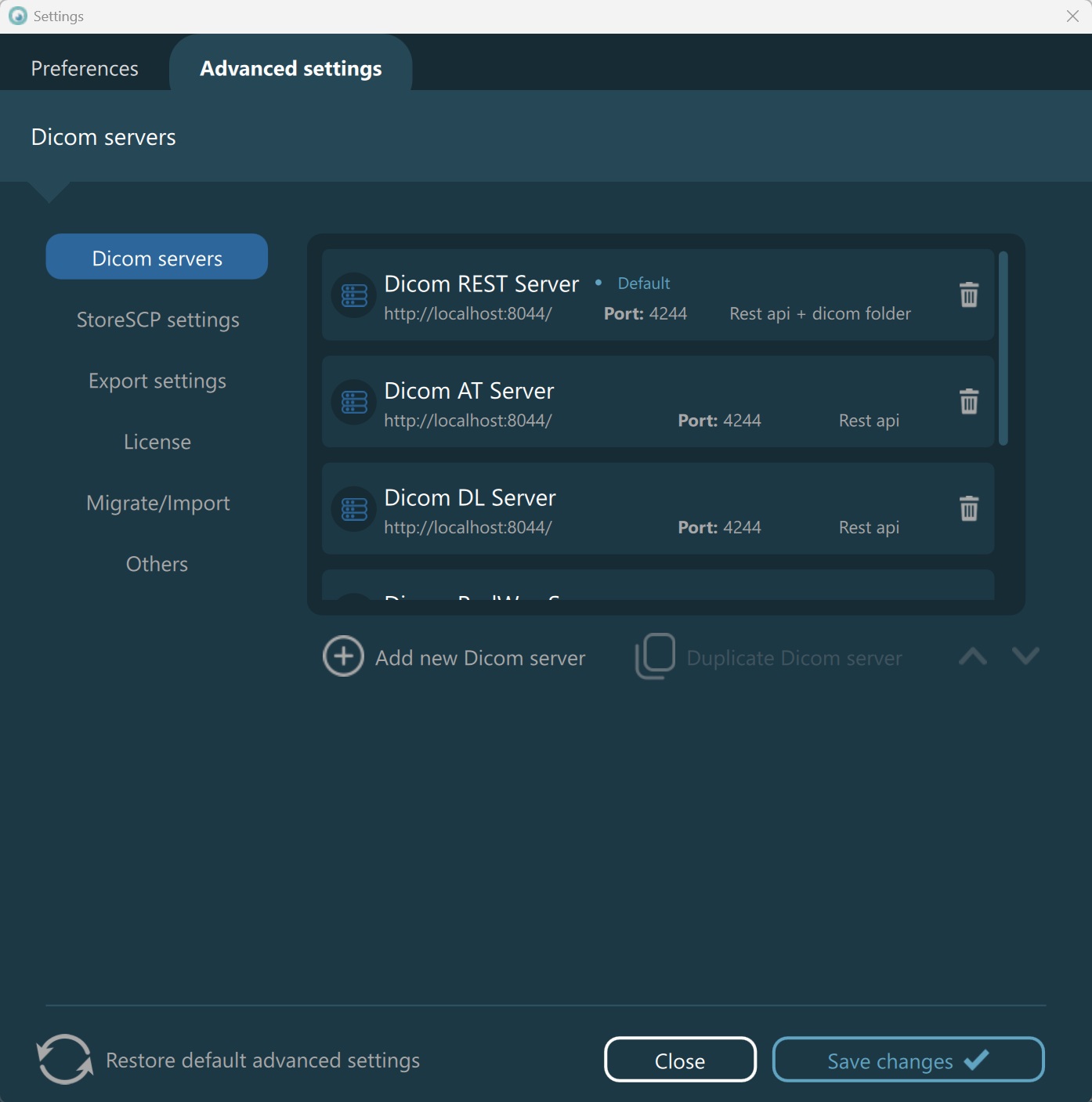
Task: Go to Export settings in sidebar
Action: [157, 381]
